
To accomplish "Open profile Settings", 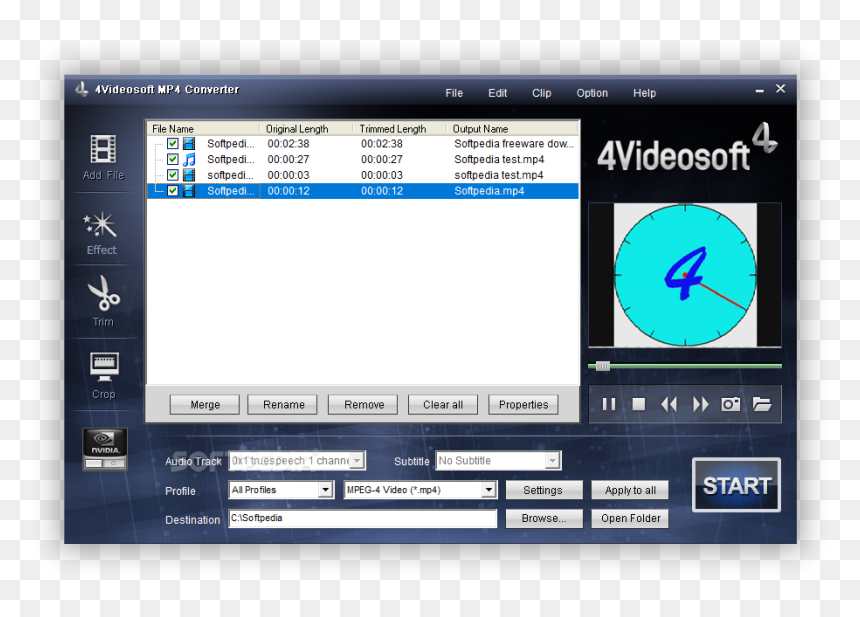I will [x=544, y=490].
